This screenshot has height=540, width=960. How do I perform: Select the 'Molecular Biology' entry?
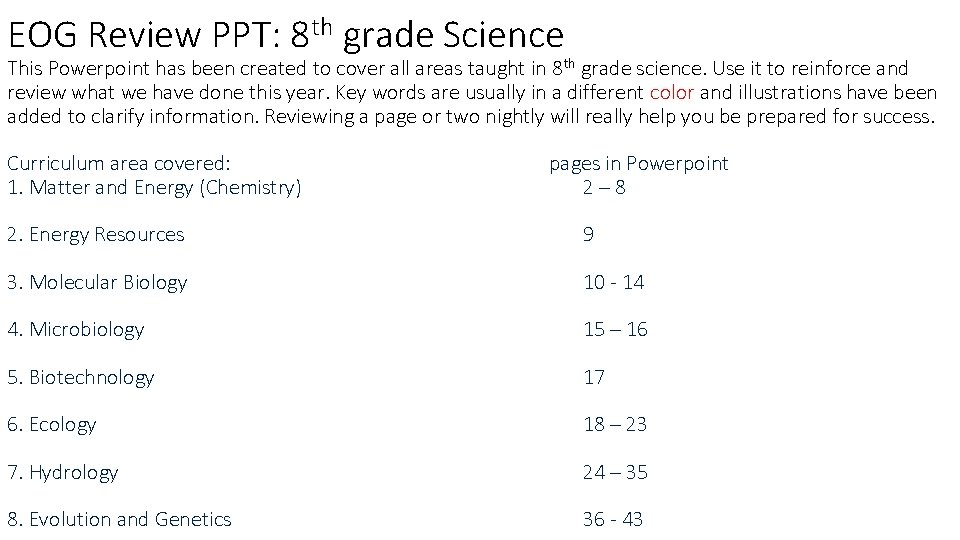97,282
